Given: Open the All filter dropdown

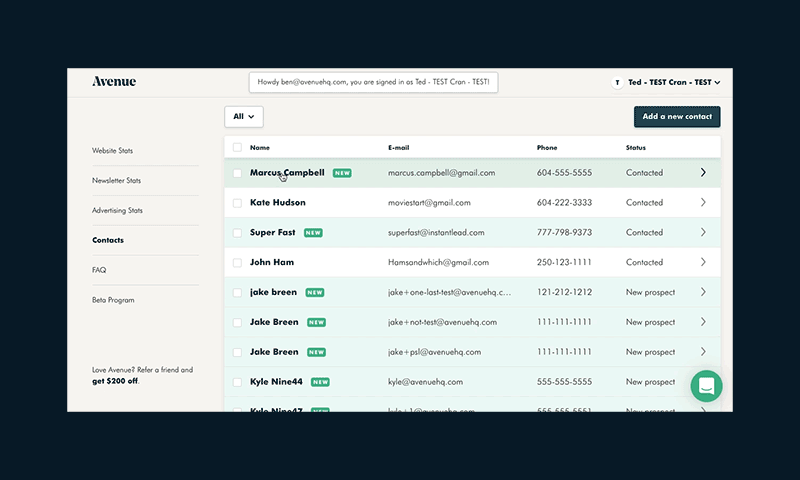Looking at the screenshot, I should click(244, 117).
